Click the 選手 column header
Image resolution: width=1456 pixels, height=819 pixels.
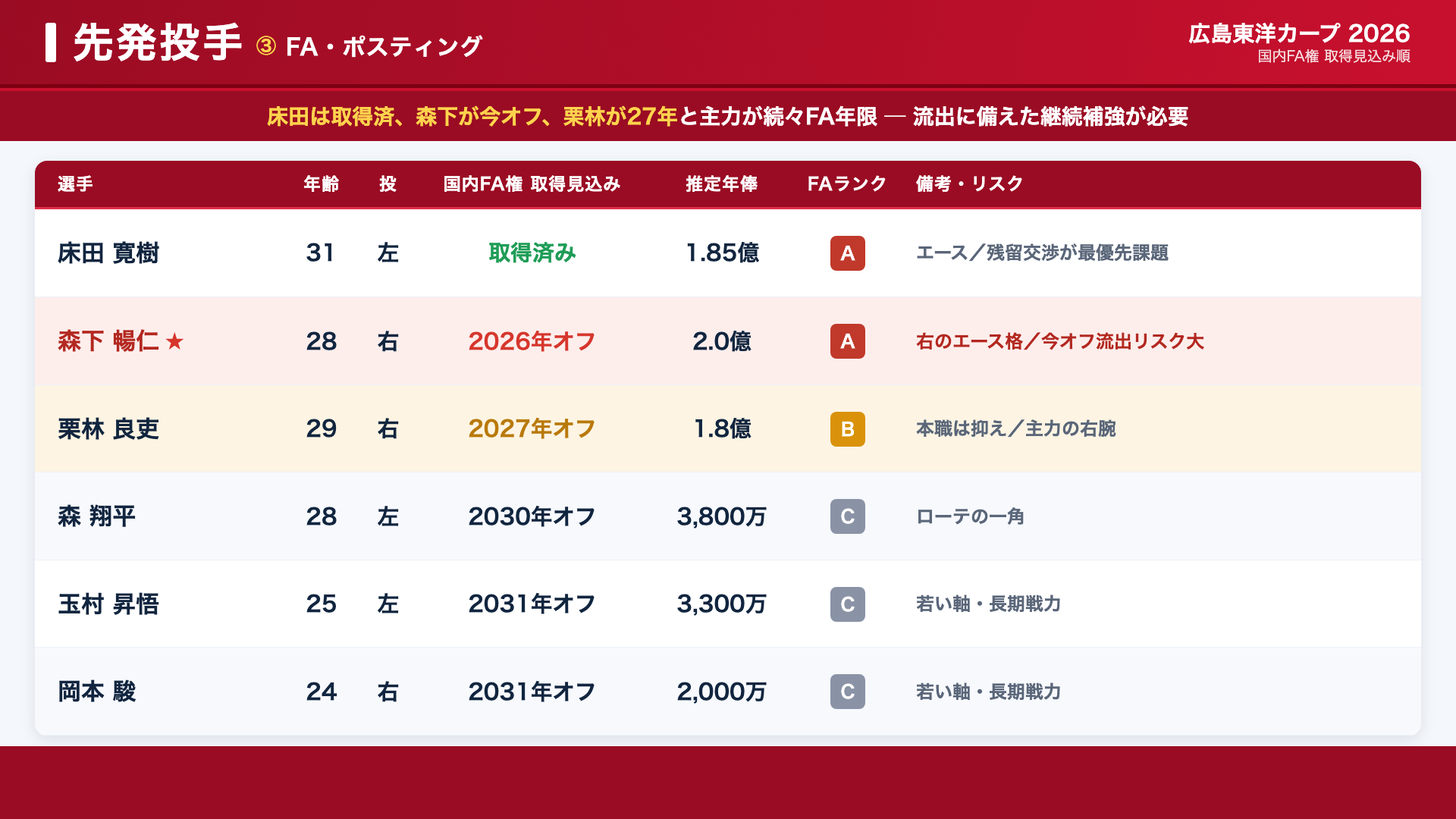[75, 184]
